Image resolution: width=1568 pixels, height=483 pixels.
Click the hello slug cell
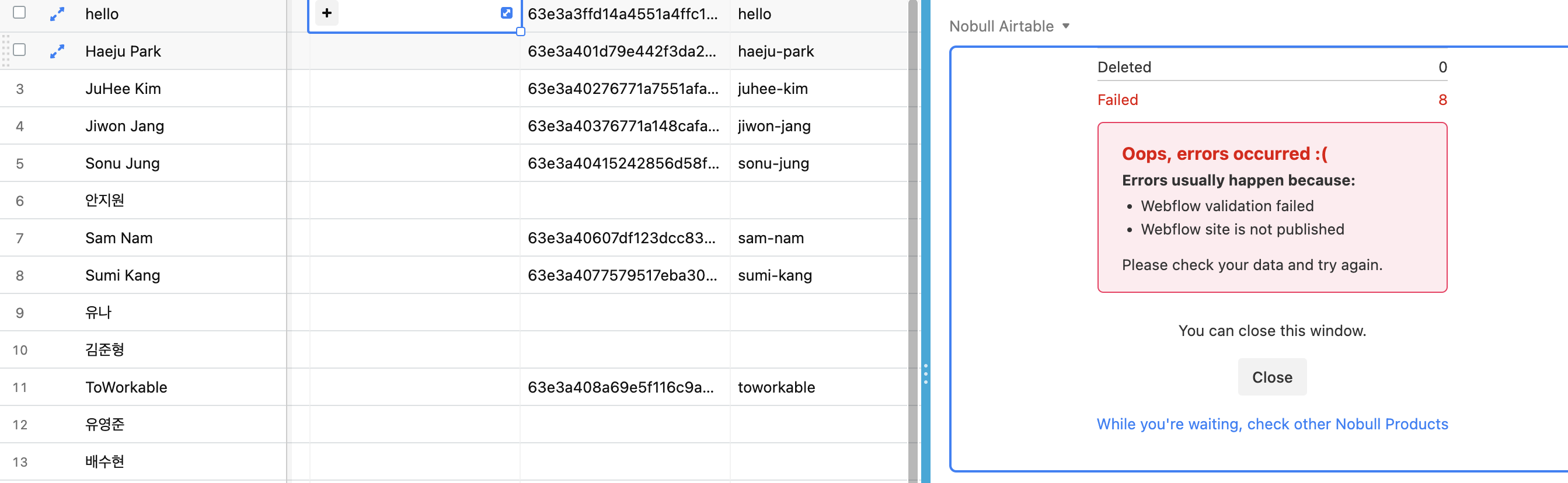(x=819, y=14)
